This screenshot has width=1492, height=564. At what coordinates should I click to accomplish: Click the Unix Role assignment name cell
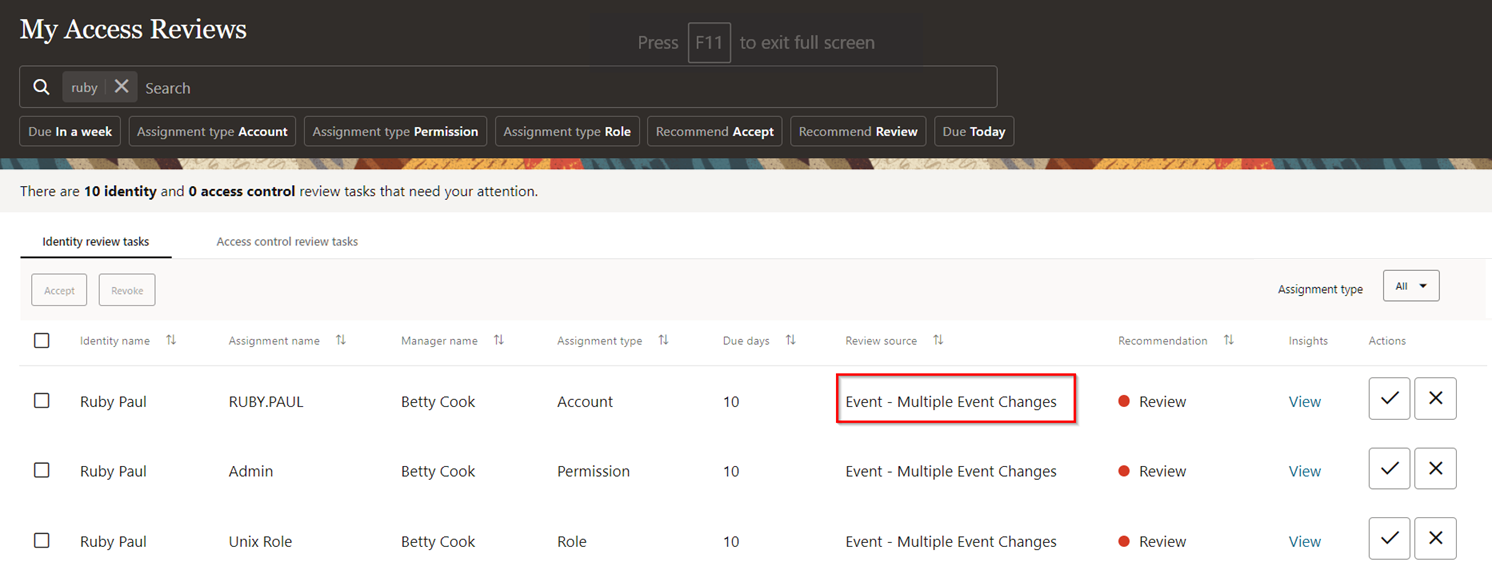pos(261,541)
